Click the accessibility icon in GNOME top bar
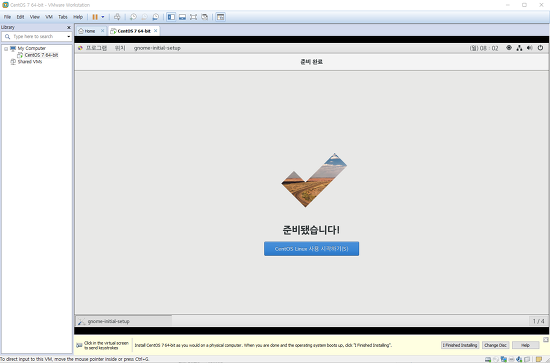Viewport: 550px width, 363px height. pyautogui.click(x=509, y=48)
